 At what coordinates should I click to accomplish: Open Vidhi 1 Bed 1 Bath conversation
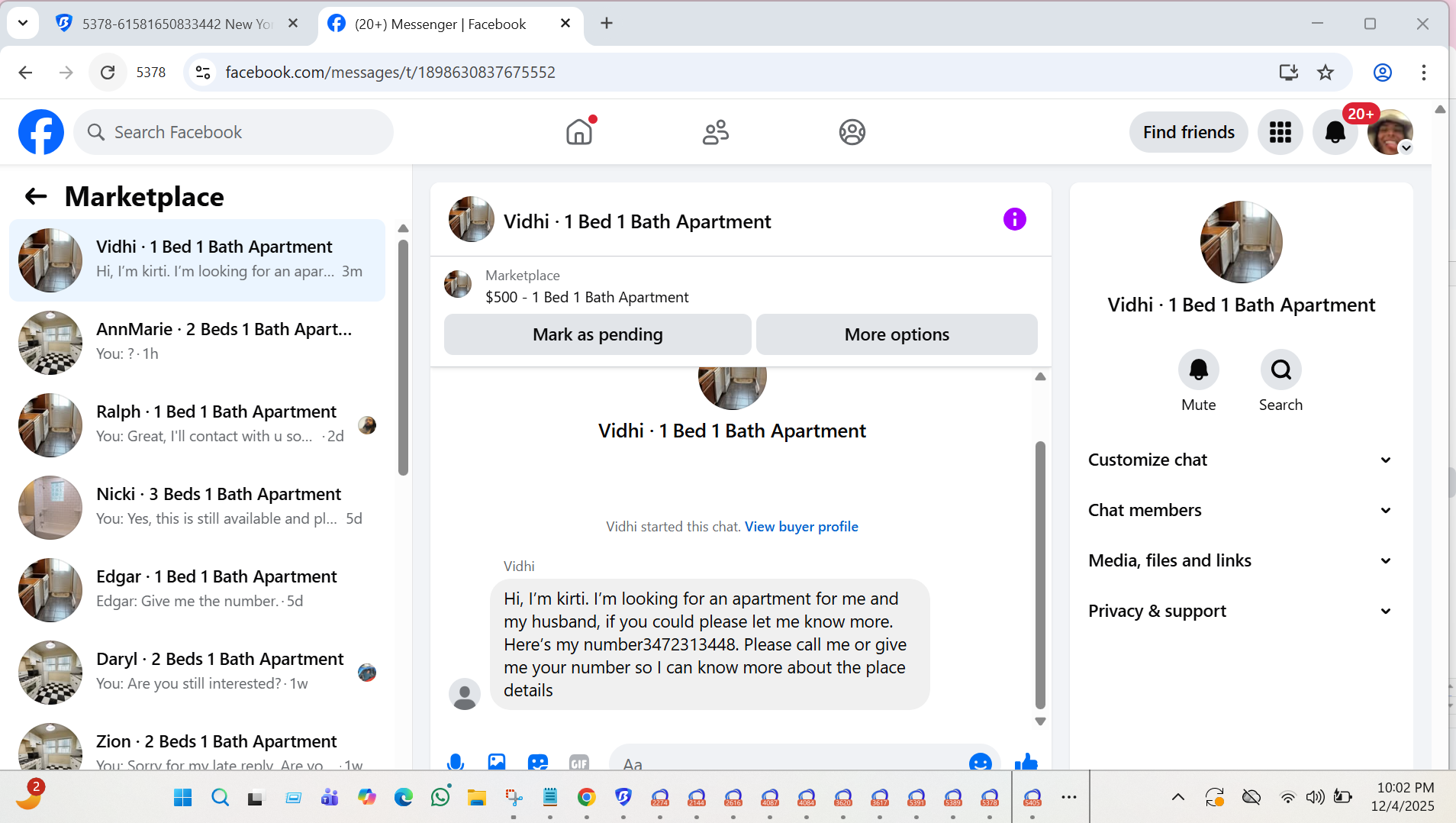pos(197,260)
